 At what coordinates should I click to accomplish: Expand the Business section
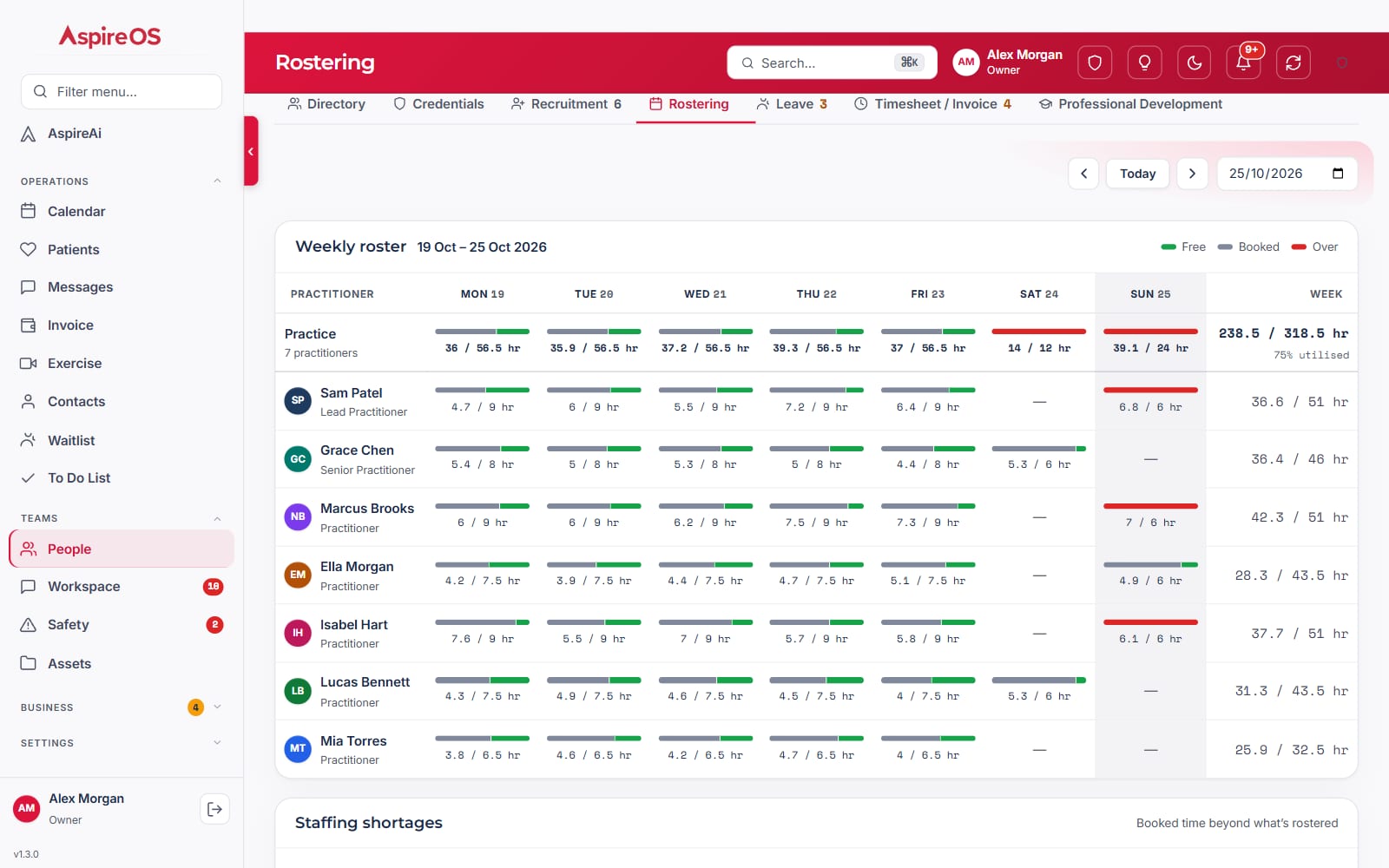coord(217,707)
